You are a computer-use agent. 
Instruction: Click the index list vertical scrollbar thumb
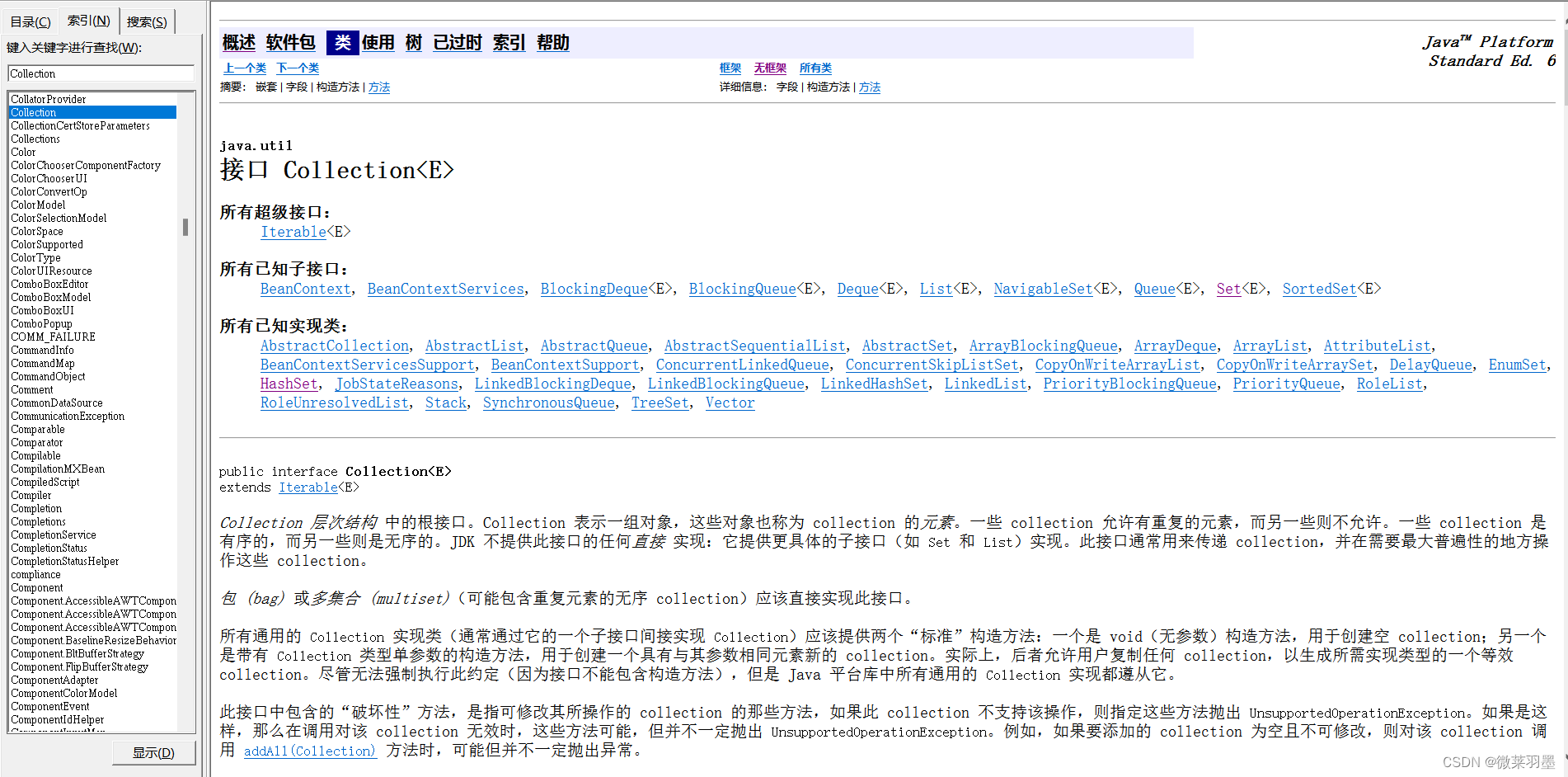tap(185, 227)
